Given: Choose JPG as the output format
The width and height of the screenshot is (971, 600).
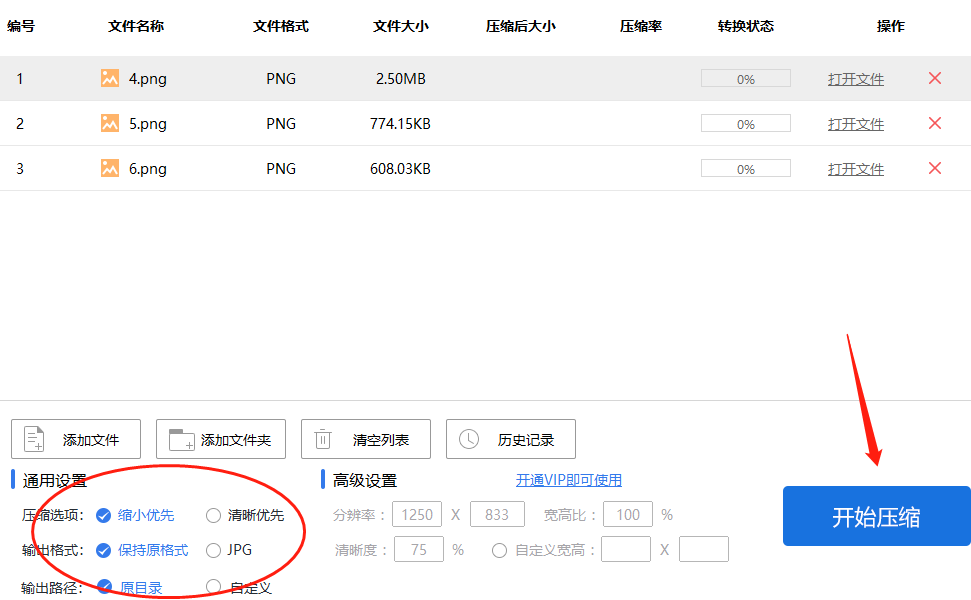Looking at the screenshot, I should [212, 549].
